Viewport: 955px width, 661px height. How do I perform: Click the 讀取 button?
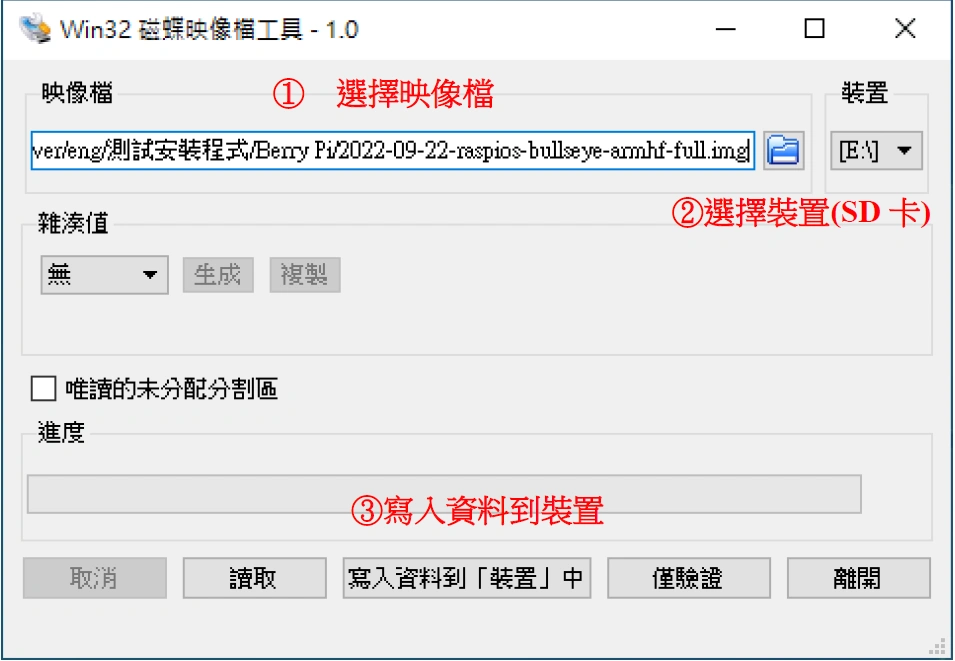point(254,578)
